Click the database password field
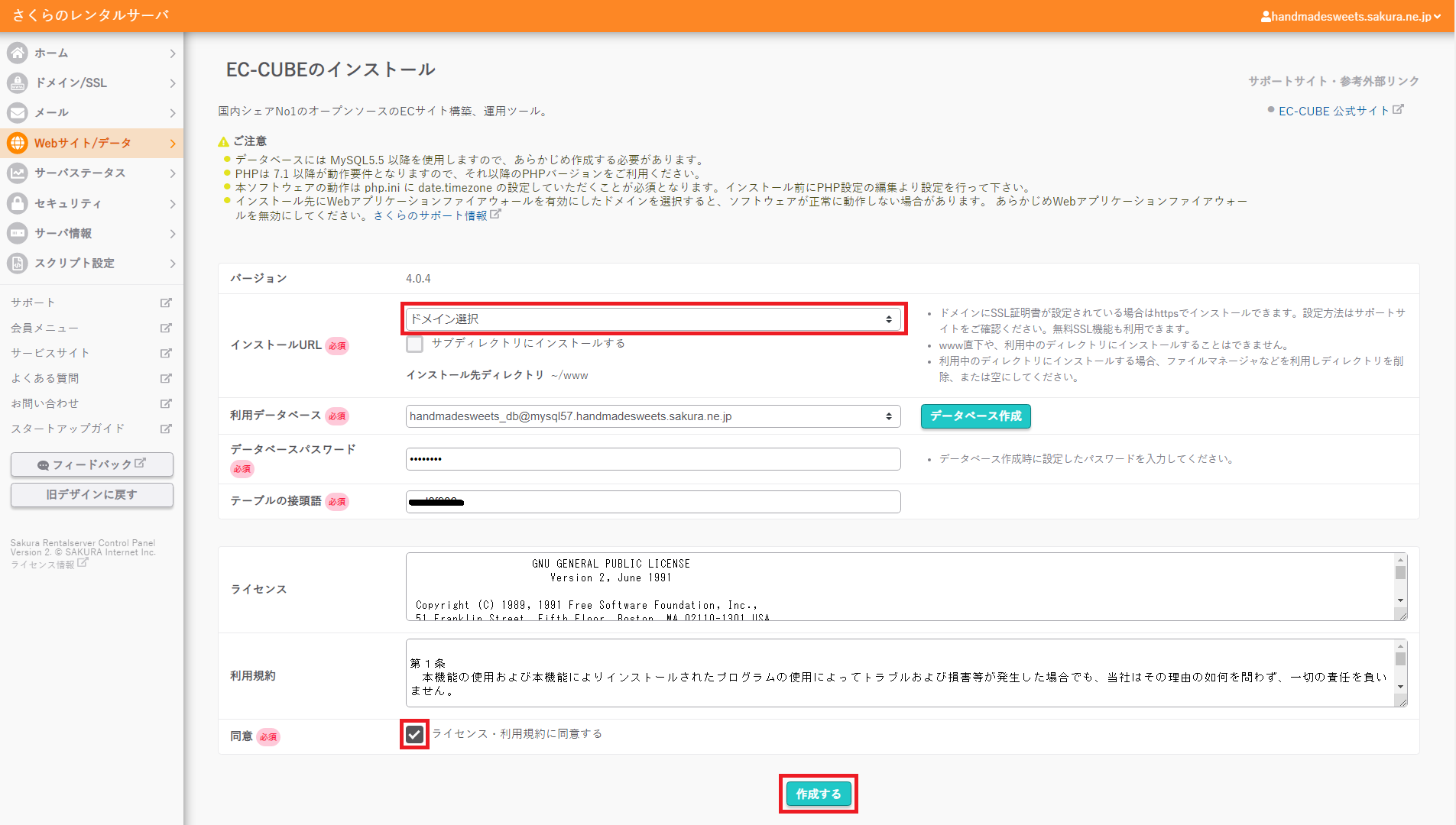 [653, 459]
